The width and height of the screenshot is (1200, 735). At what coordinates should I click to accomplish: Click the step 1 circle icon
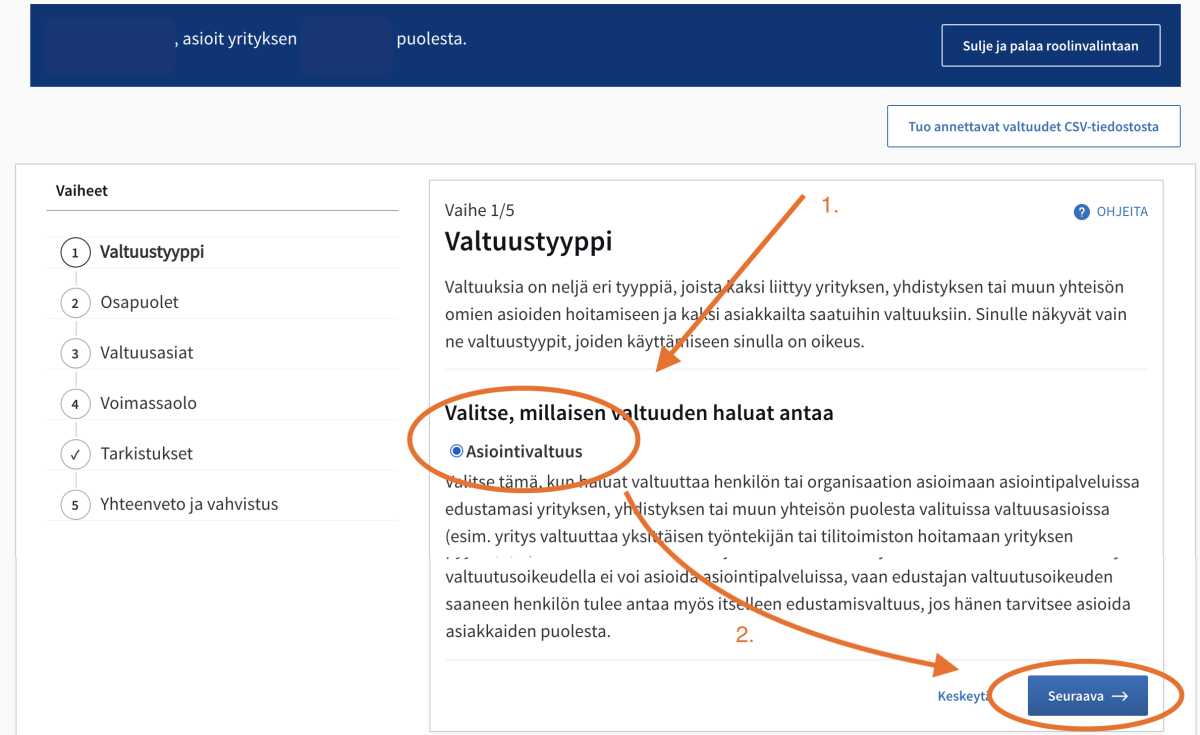point(74,252)
